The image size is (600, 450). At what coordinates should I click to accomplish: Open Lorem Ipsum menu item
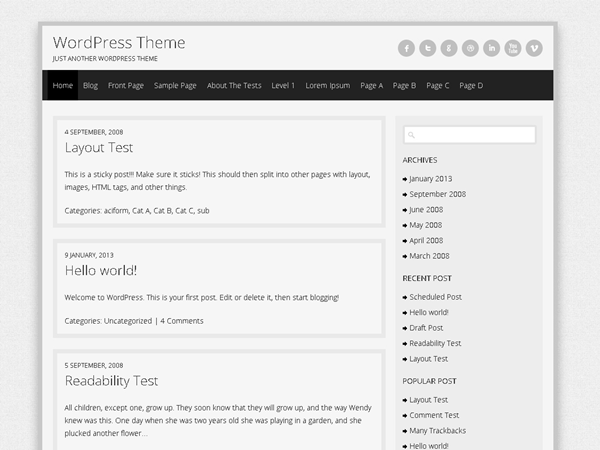[x=328, y=85]
